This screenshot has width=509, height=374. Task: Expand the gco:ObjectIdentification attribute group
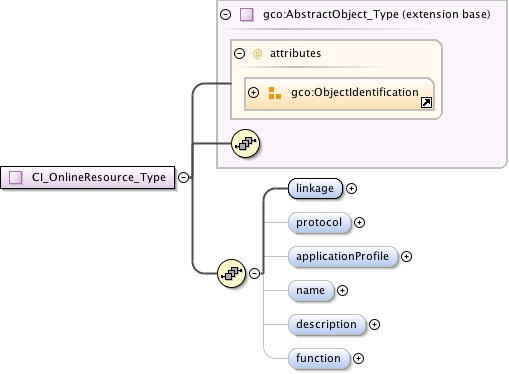[x=253, y=92]
